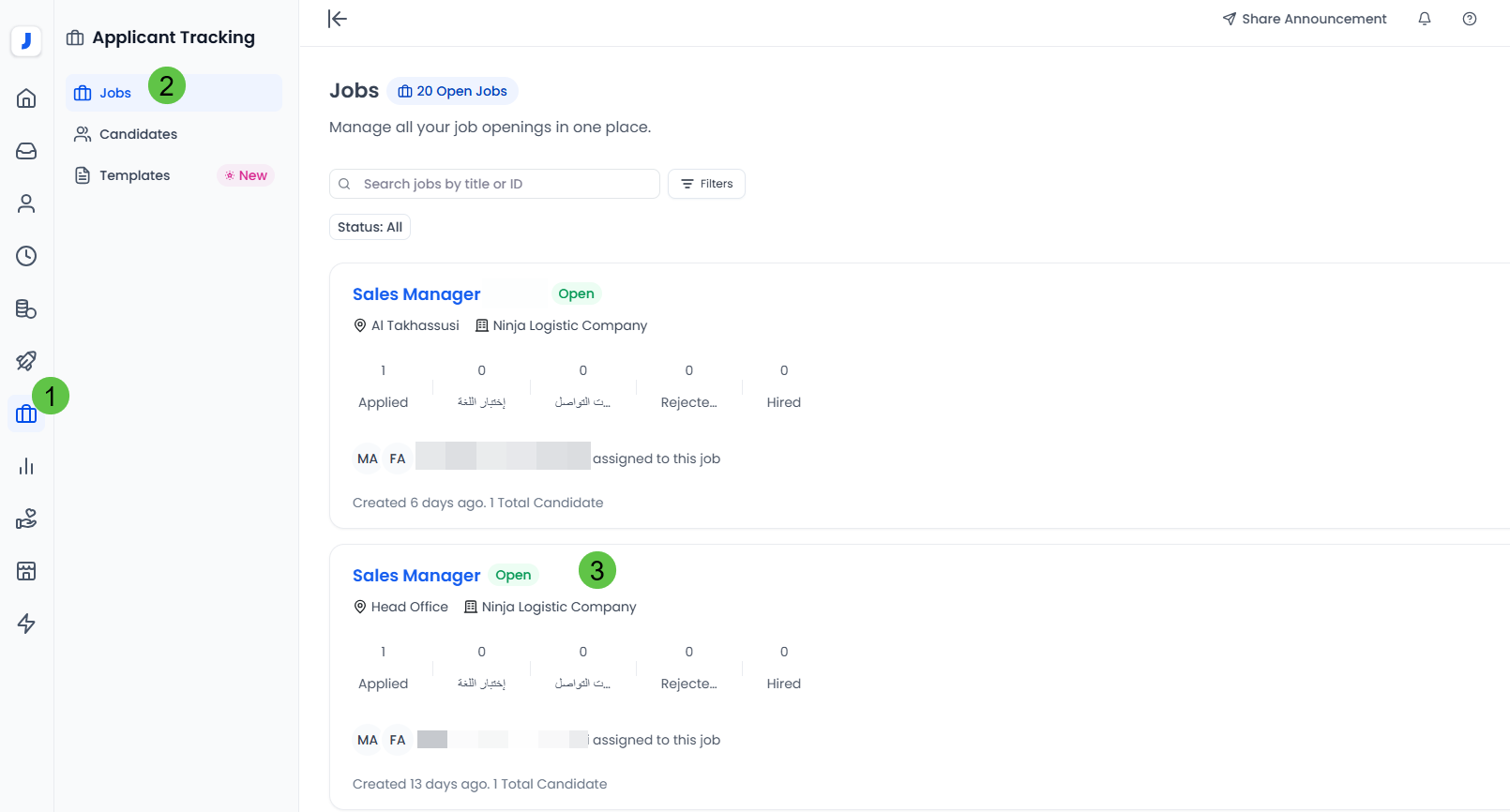Click the Status: All filter chip
Viewport: 1510px width, 812px height.
pos(370,227)
